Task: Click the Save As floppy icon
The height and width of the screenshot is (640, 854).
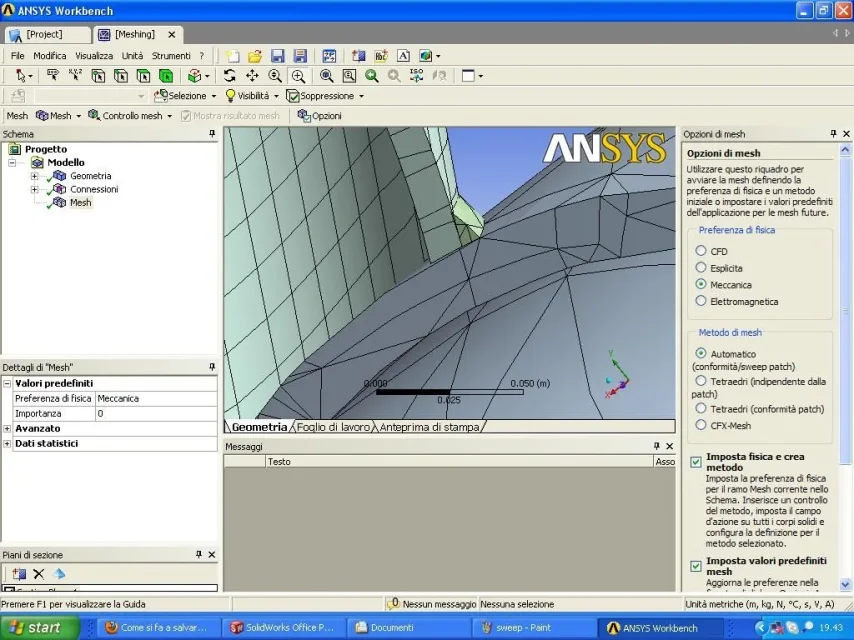Action: coord(300,56)
